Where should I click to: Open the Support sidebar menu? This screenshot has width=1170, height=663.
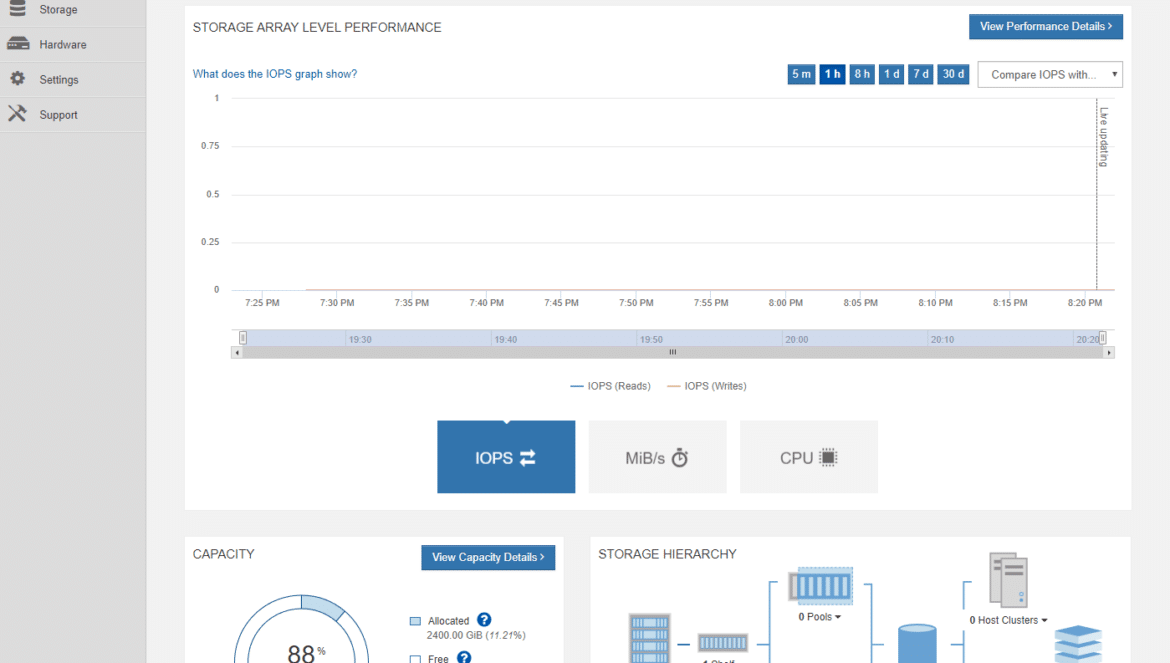72,115
